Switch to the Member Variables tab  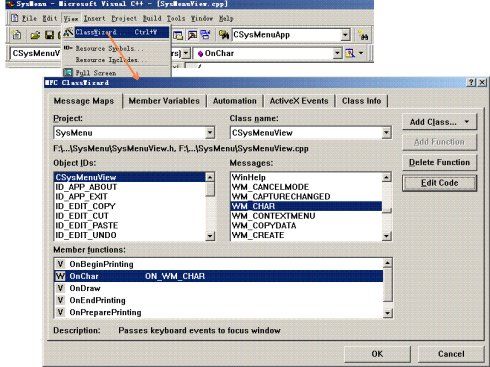[x=164, y=101]
